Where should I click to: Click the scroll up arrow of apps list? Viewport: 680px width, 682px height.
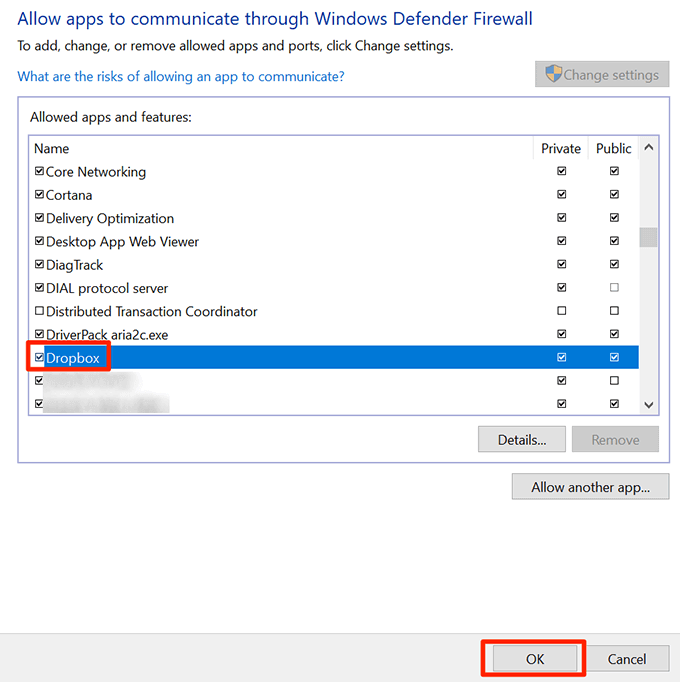coord(648,147)
